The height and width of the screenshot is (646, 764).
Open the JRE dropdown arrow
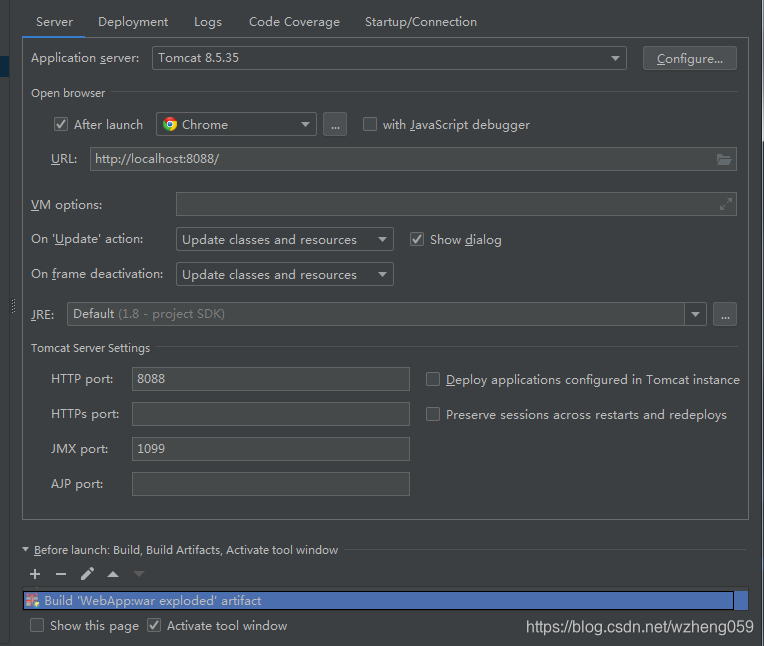(695, 314)
